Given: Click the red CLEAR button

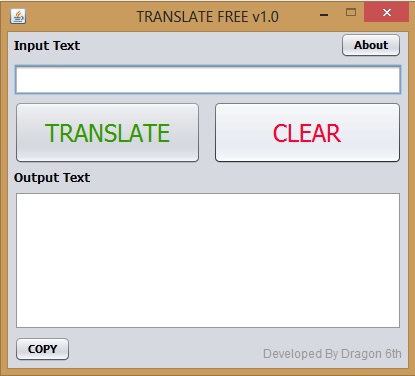Looking at the screenshot, I should click(307, 133).
